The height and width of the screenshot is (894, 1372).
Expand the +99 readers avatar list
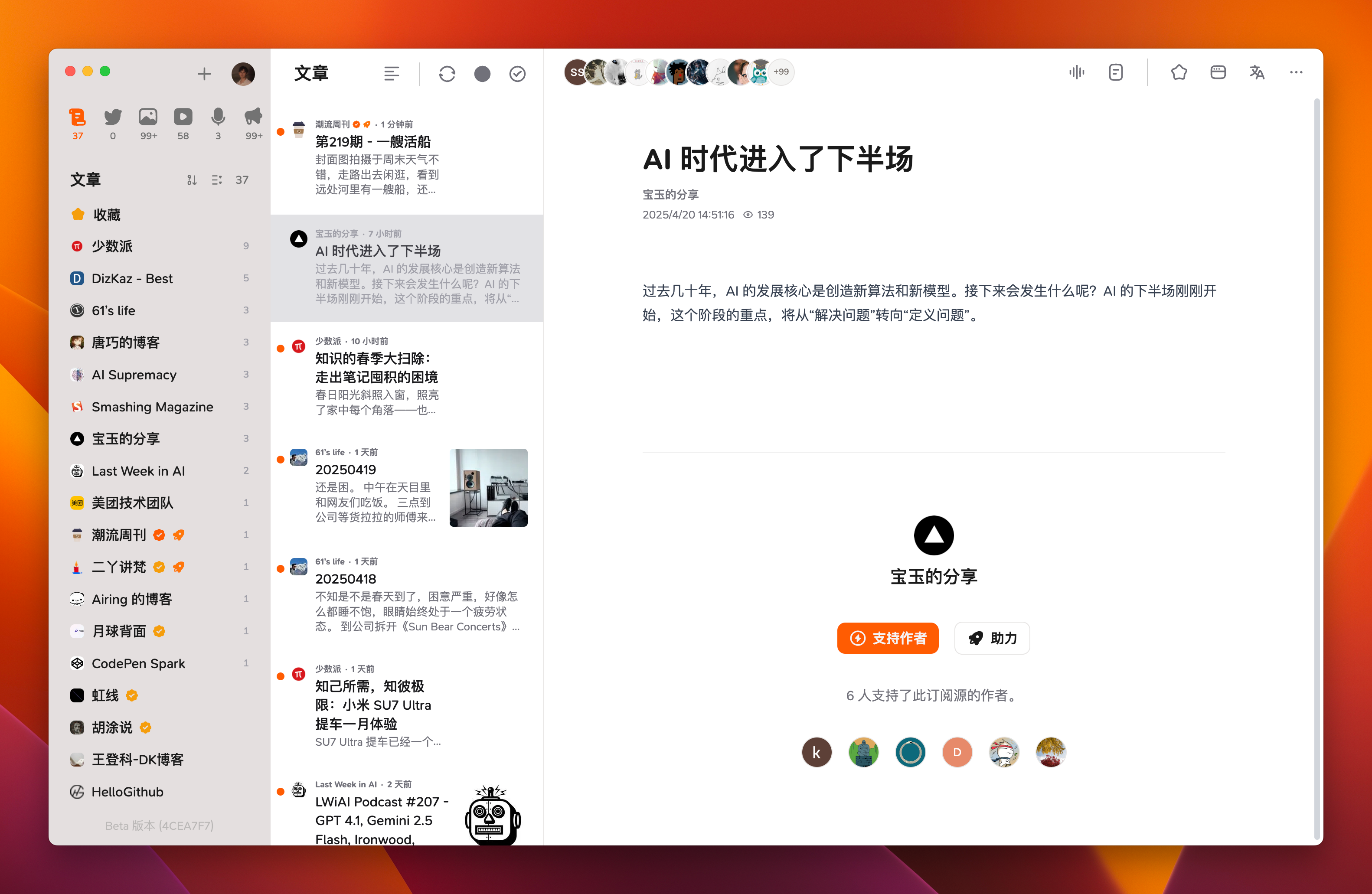click(x=781, y=72)
